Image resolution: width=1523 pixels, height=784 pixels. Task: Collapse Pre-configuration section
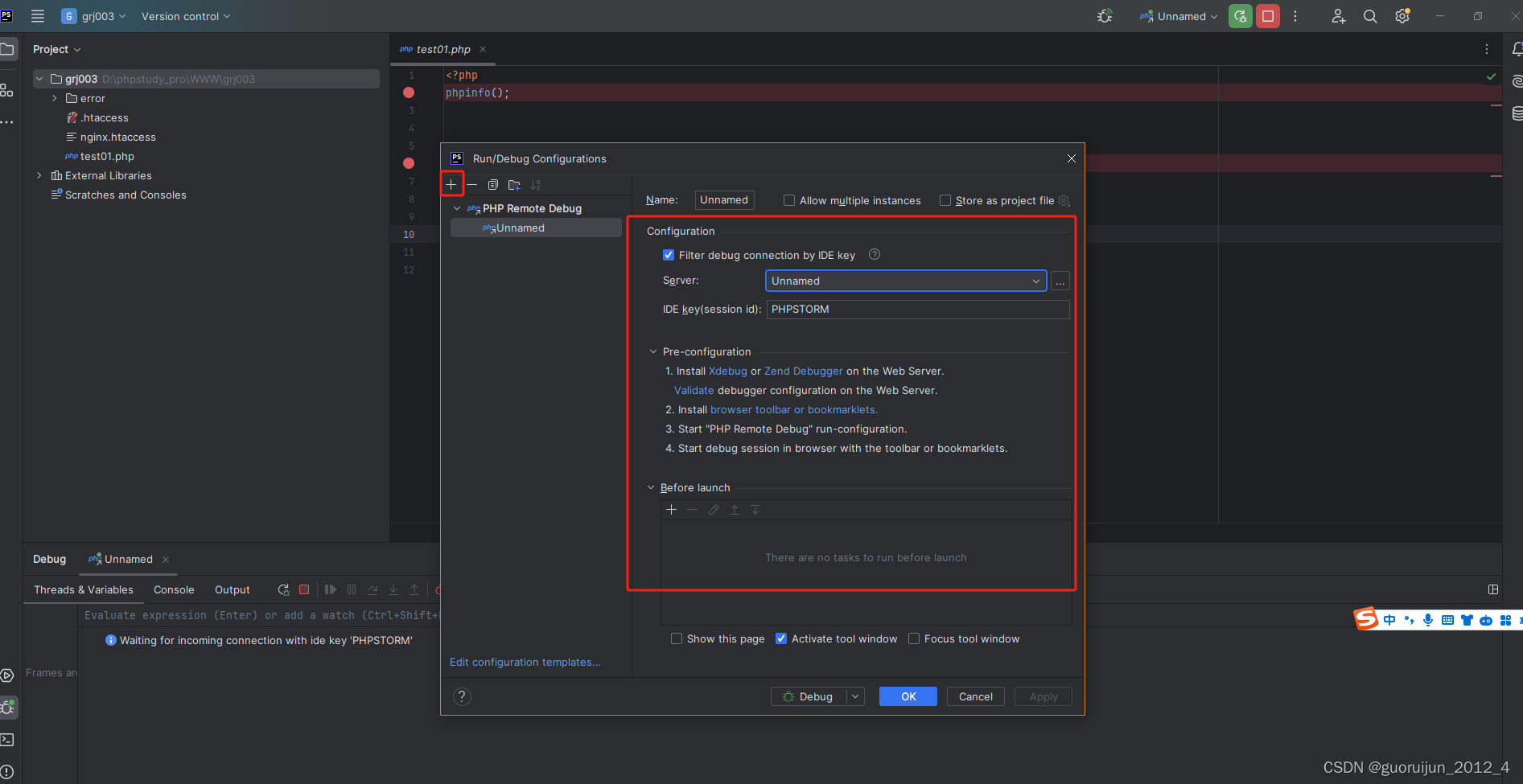(x=652, y=352)
